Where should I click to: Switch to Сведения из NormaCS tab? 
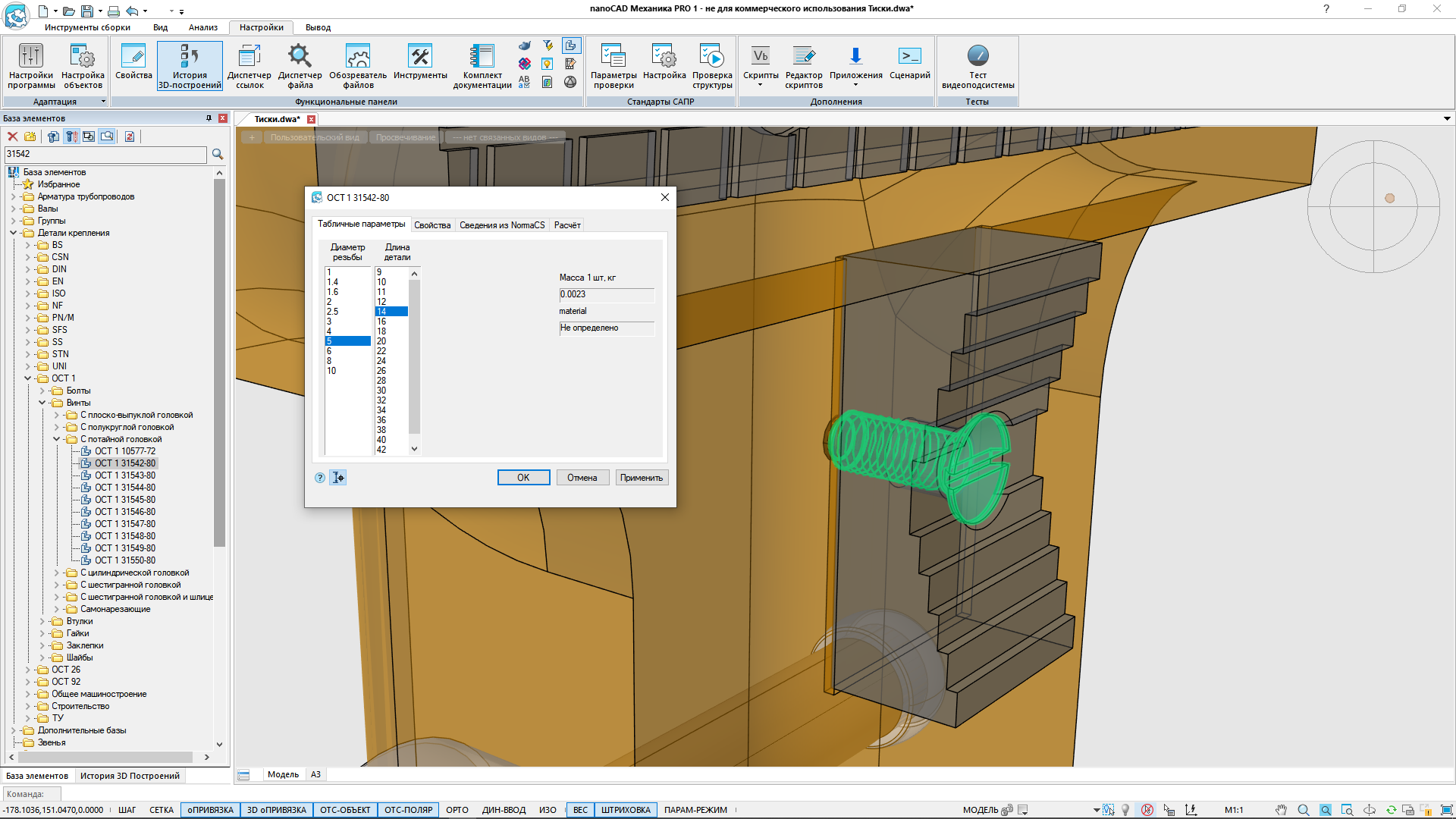pos(501,225)
